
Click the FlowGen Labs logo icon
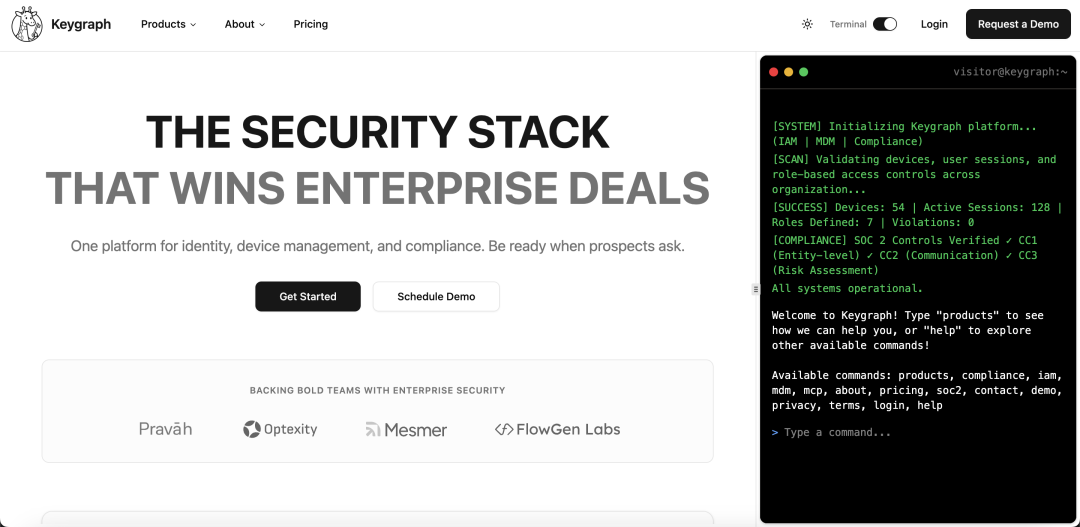[504, 429]
